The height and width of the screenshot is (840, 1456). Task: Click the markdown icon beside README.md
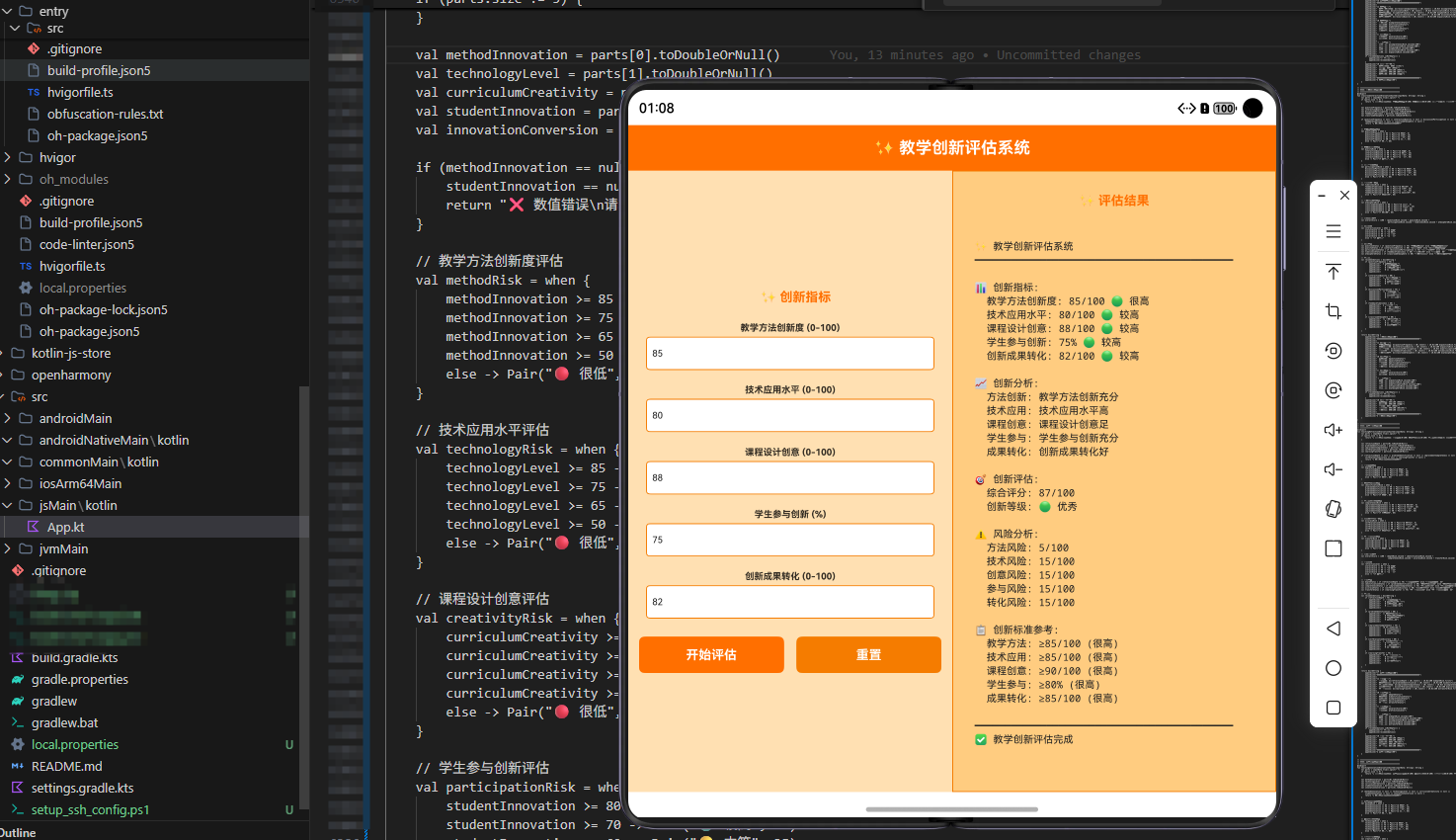(x=17, y=766)
